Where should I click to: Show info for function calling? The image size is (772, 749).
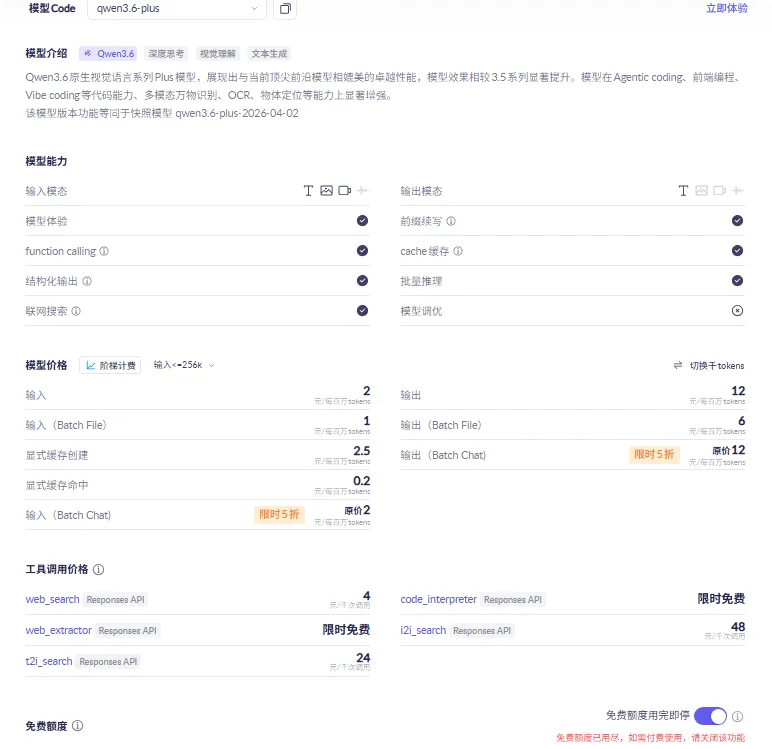[104, 251]
